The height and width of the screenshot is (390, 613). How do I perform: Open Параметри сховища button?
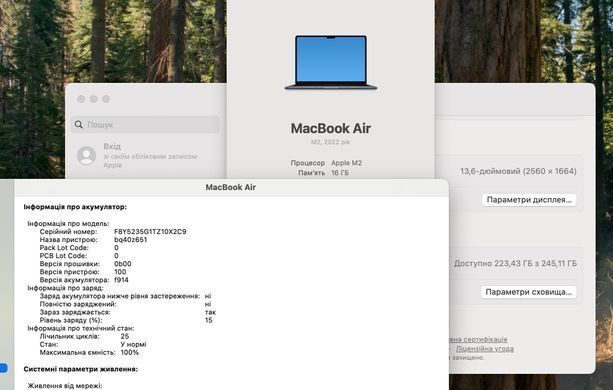point(529,292)
